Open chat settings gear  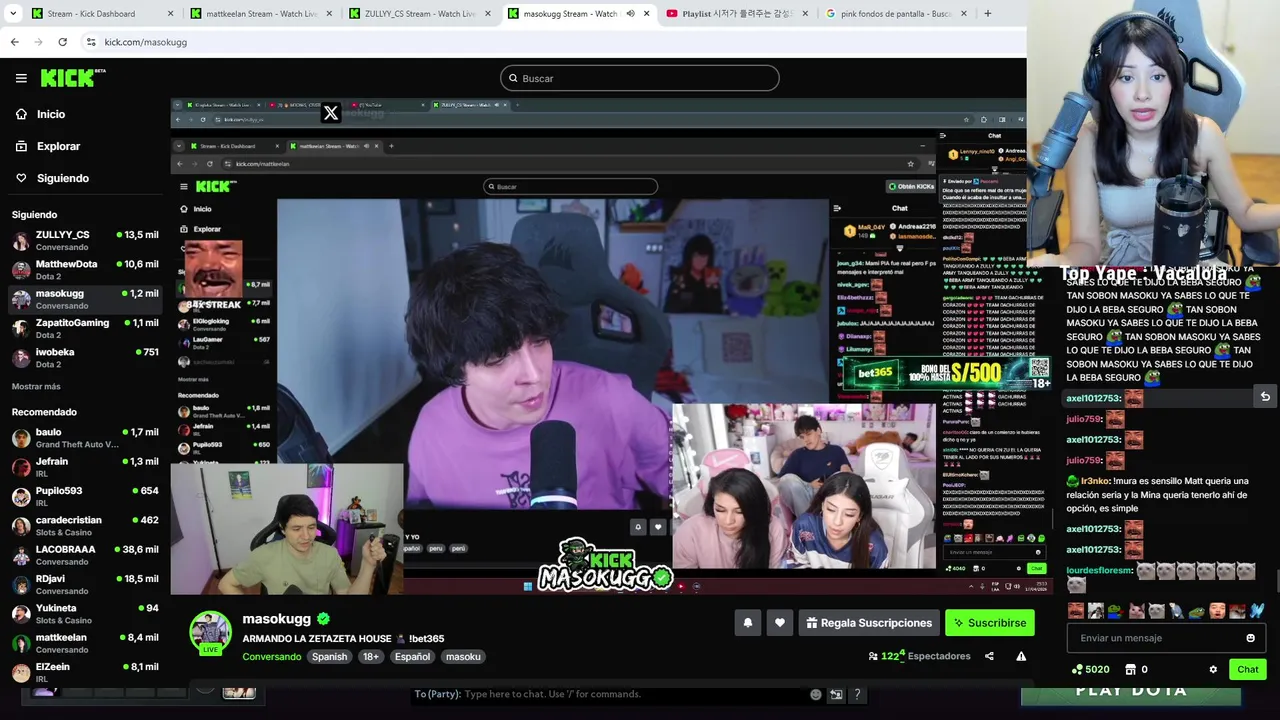(1213, 670)
